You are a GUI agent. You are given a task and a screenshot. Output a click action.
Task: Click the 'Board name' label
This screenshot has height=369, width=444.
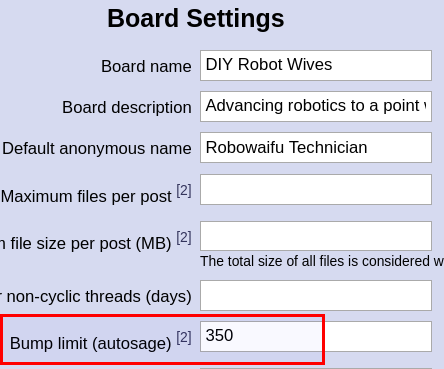pyautogui.click(x=146, y=66)
